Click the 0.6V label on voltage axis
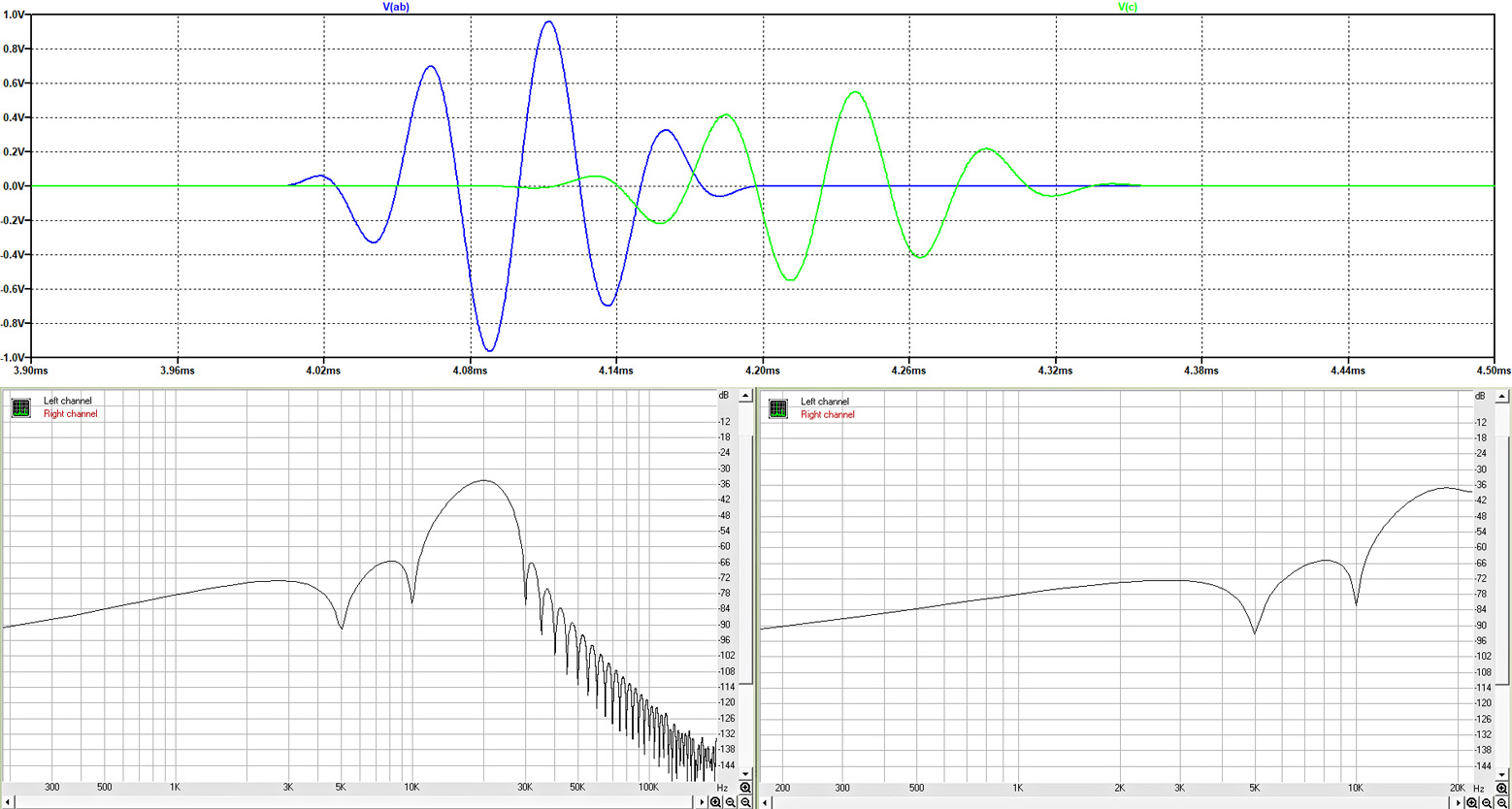The image size is (1512, 809). pyautogui.click(x=14, y=83)
